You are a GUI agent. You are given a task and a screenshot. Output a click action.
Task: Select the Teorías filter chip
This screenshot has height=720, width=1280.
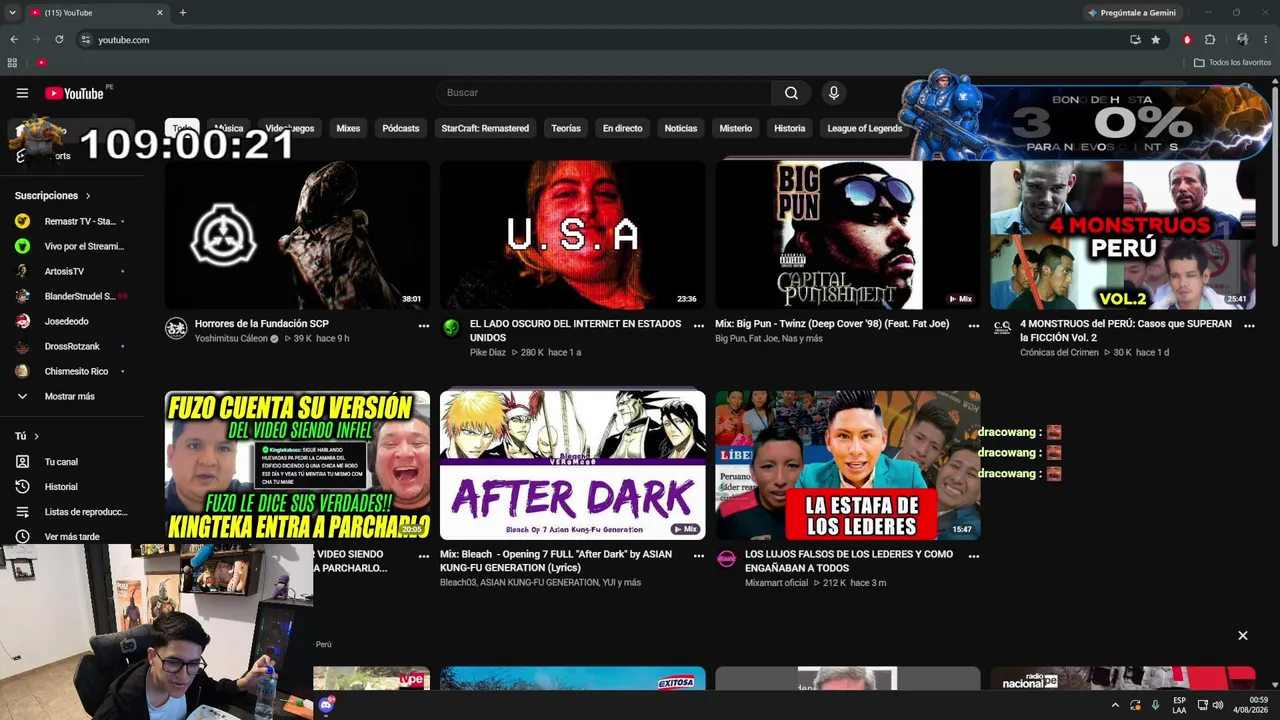[566, 128]
